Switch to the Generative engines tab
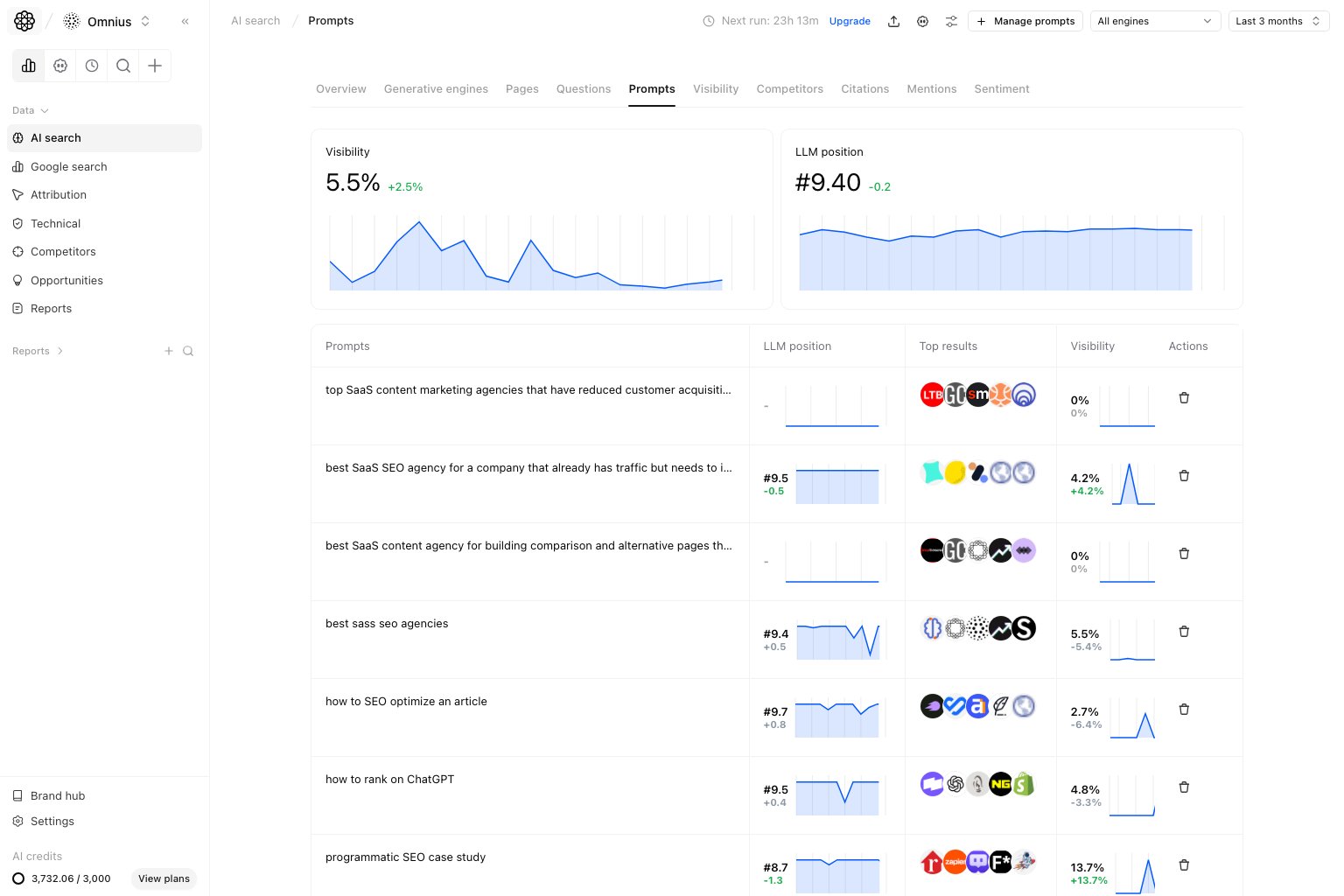This screenshot has width=1344, height=896. click(436, 89)
